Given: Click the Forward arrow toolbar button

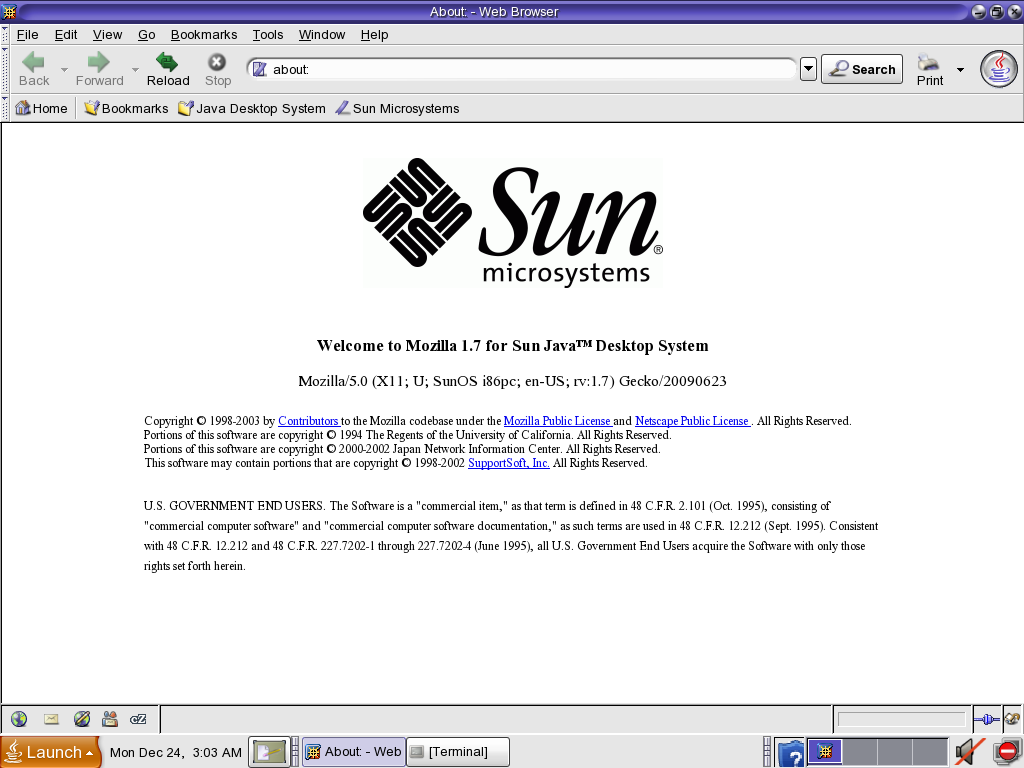Looking at the screenshot, I should coord(99,69).
